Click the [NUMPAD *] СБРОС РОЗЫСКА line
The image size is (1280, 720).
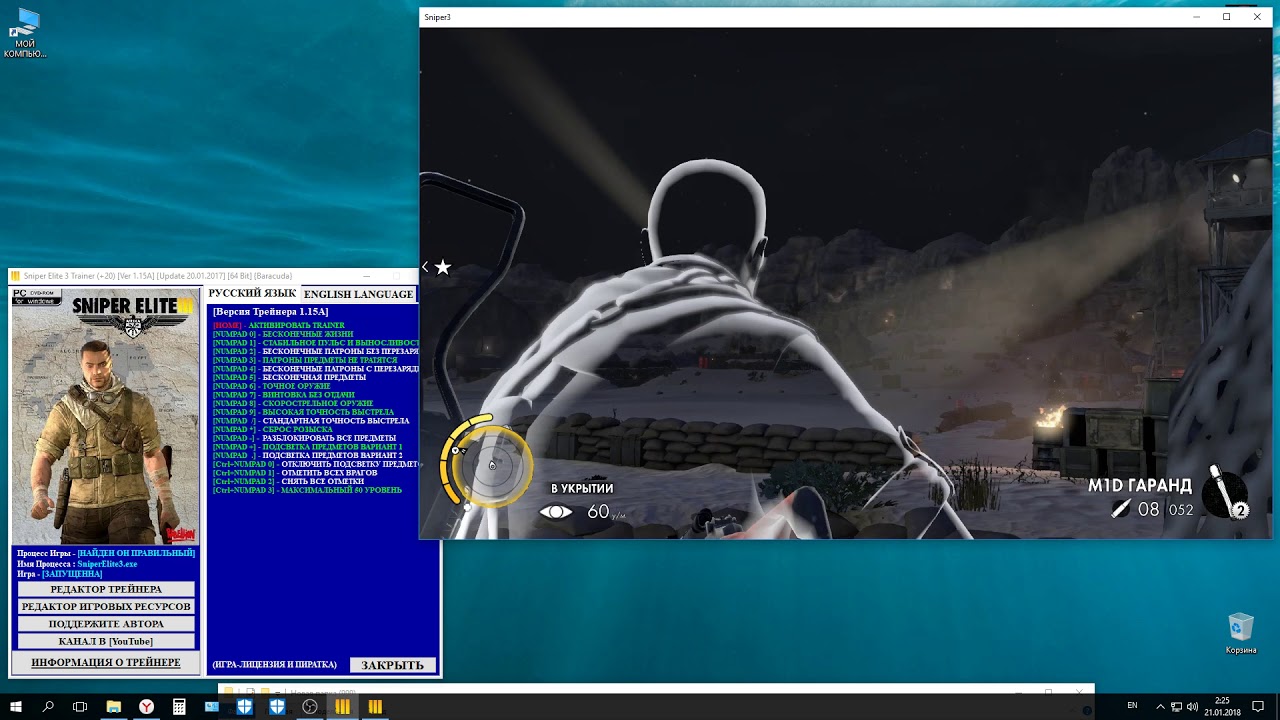272,430
